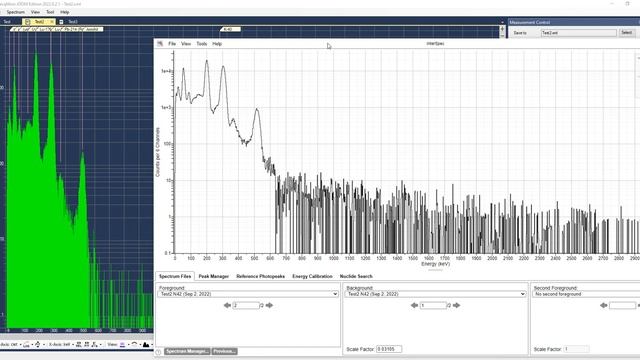Click the Second Foreground Scale Factor field
Screen dimensions: 640x360
click(576, 349)
